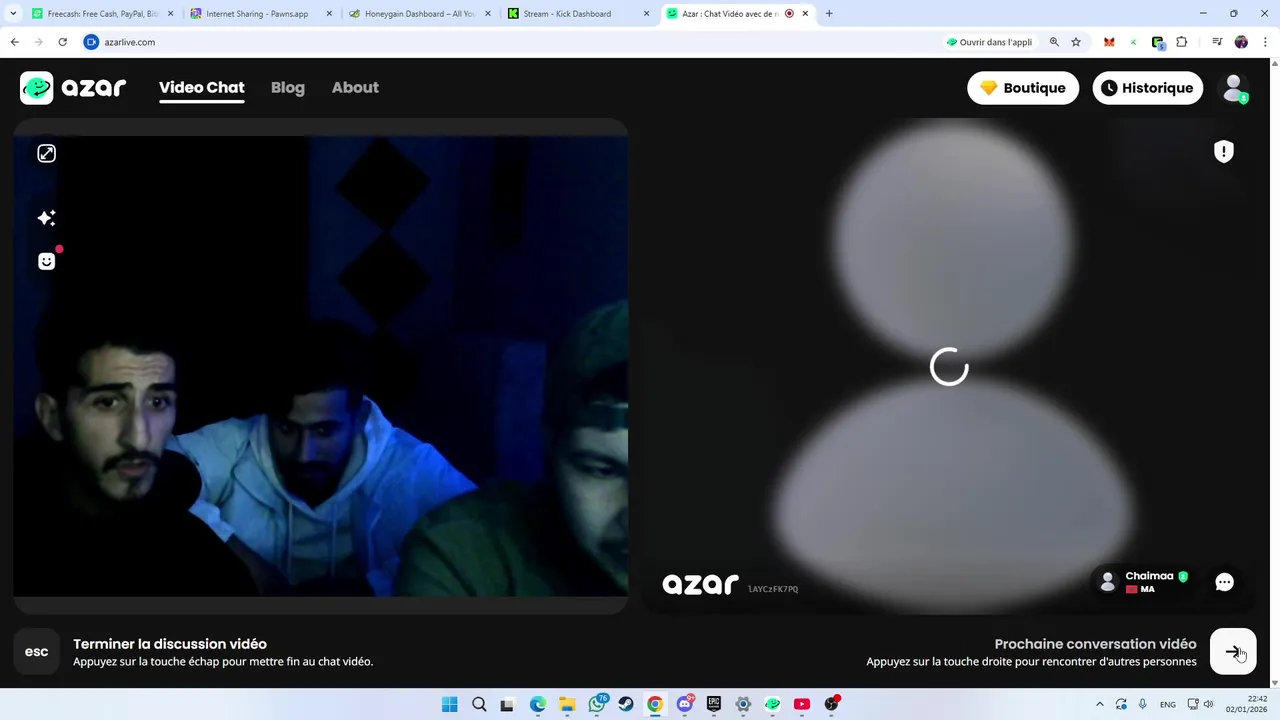Go to the Blog page

(288, 88)
